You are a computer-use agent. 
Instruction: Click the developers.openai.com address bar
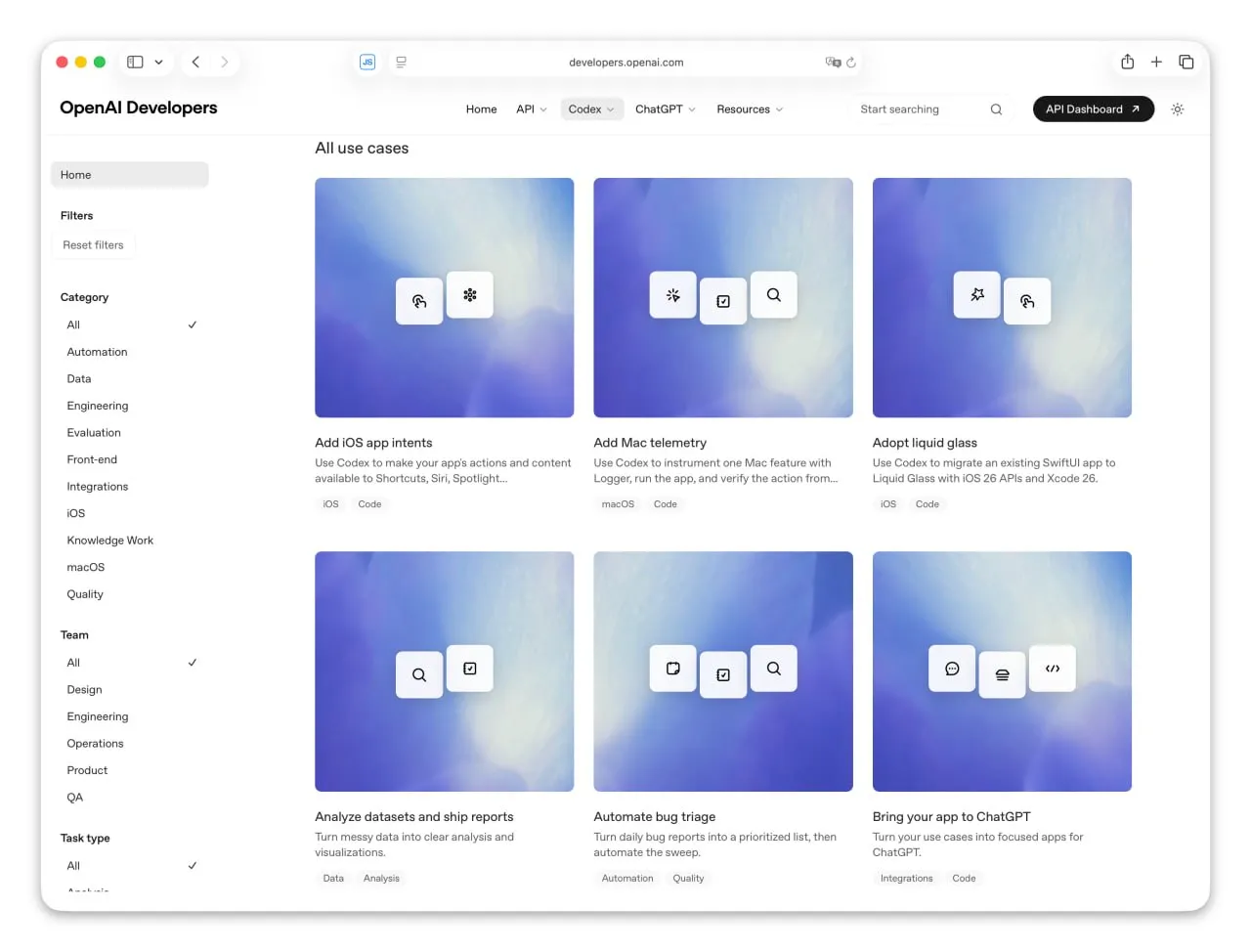[x=625, y=62]
